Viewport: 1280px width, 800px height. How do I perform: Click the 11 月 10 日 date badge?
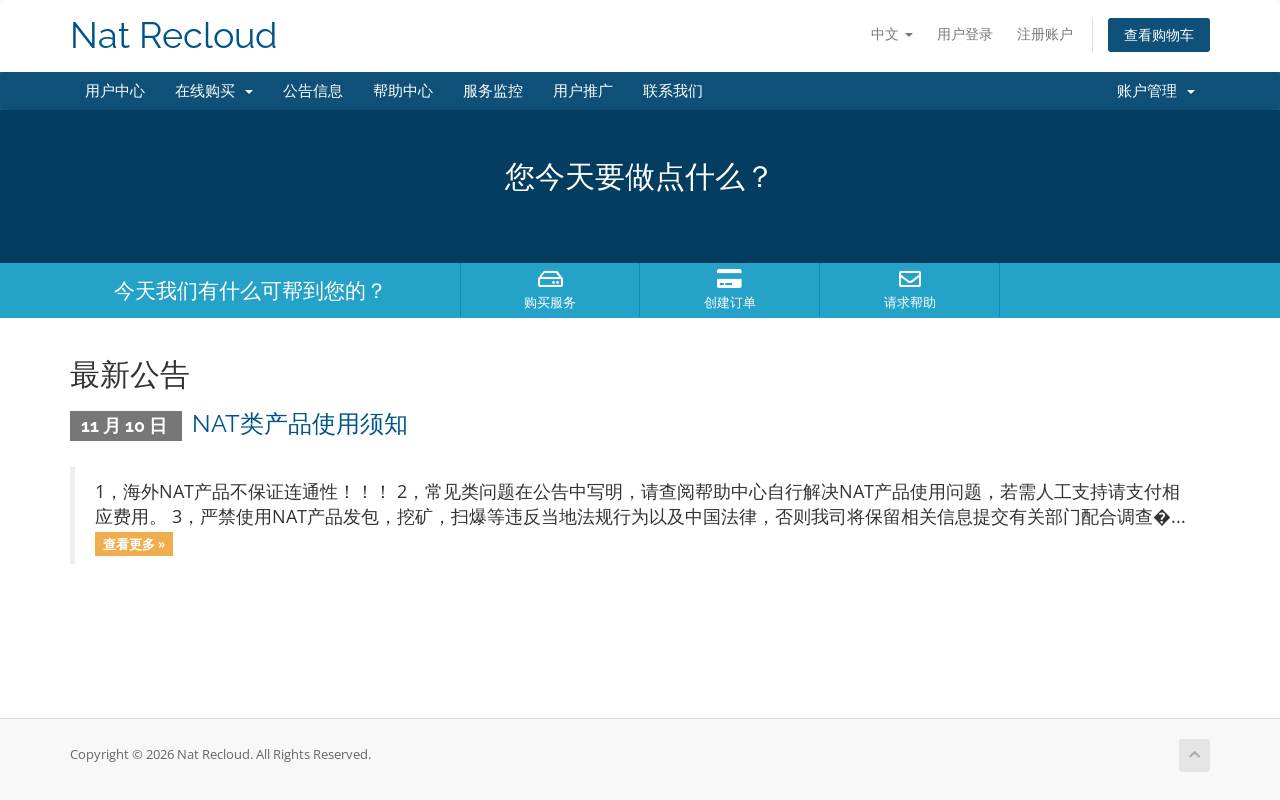click(126, 426)
